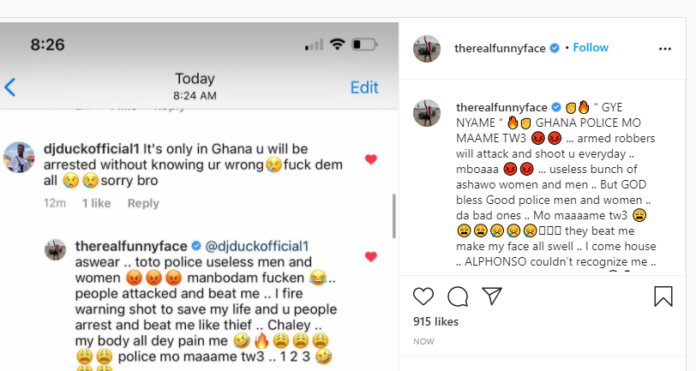Tap the Edit button
This screenshot has height=371, width=696.
click(364, 87)
